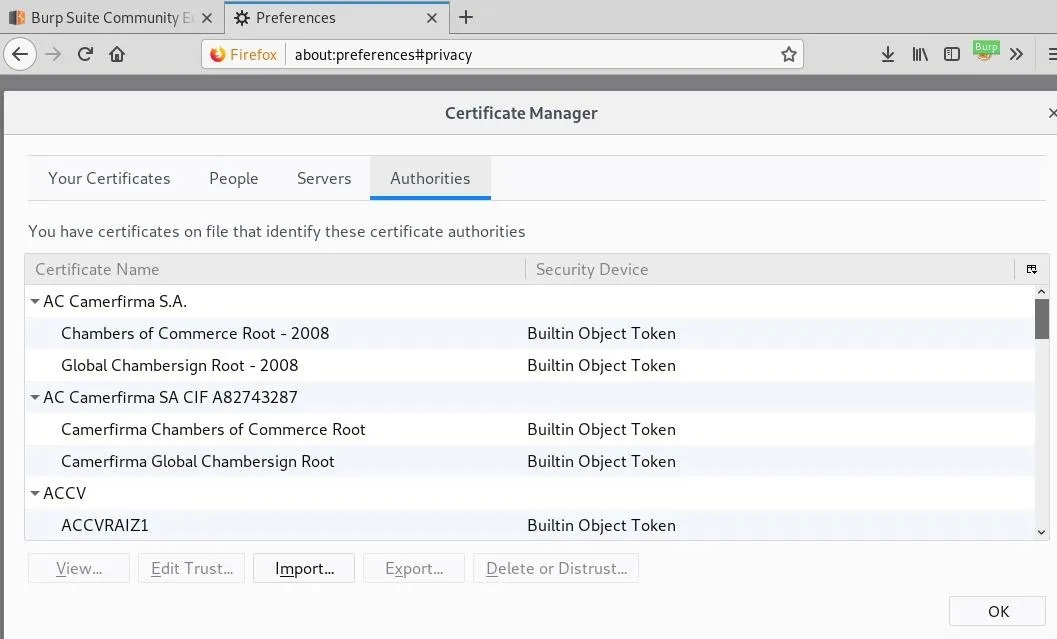This screenshot has height=639, width=1057.
Task: Reload the current page
Action: tap(85, 54)
